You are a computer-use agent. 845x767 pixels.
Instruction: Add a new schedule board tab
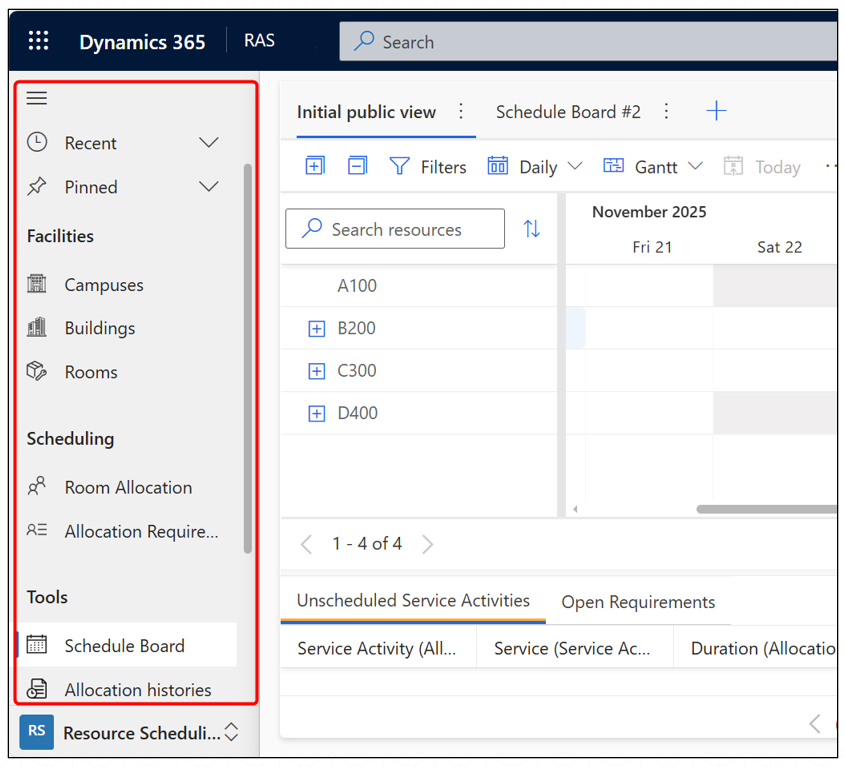716,111
